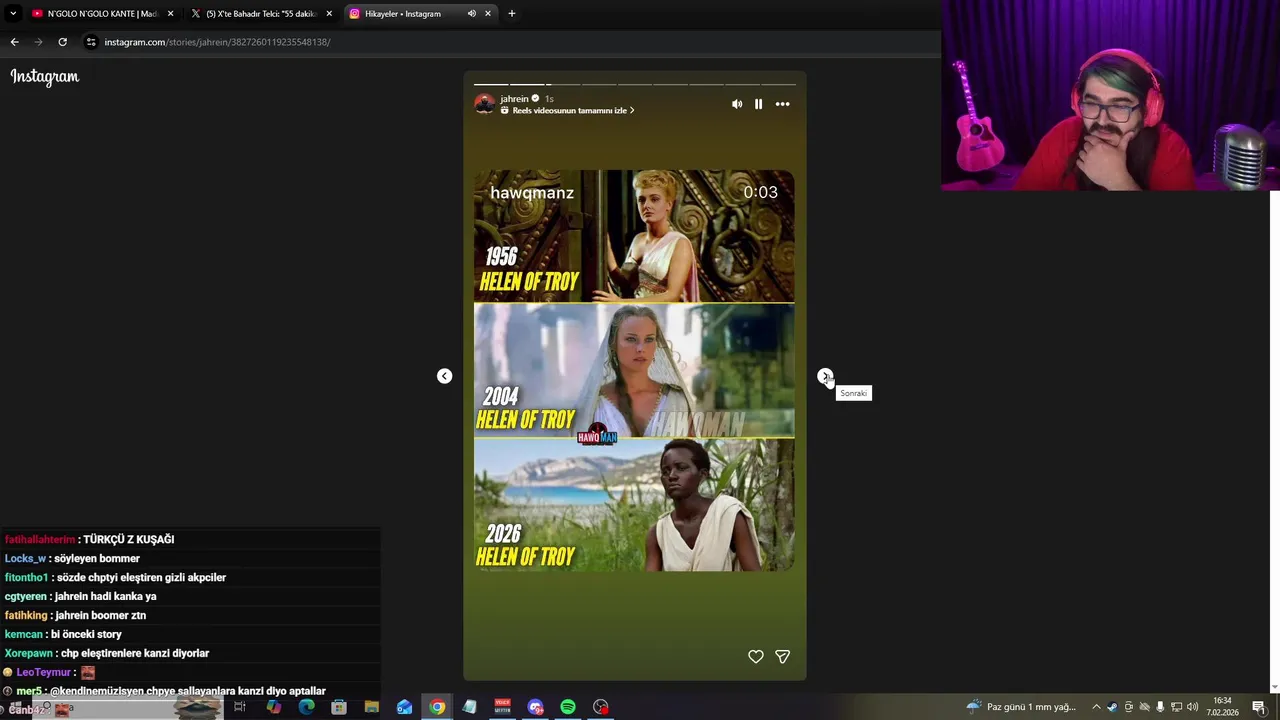Screen dimensions: 1280x720
Task: Go to the next story (Sonraki arrow)
Action: pyautogui.click(x=825, y=376)
